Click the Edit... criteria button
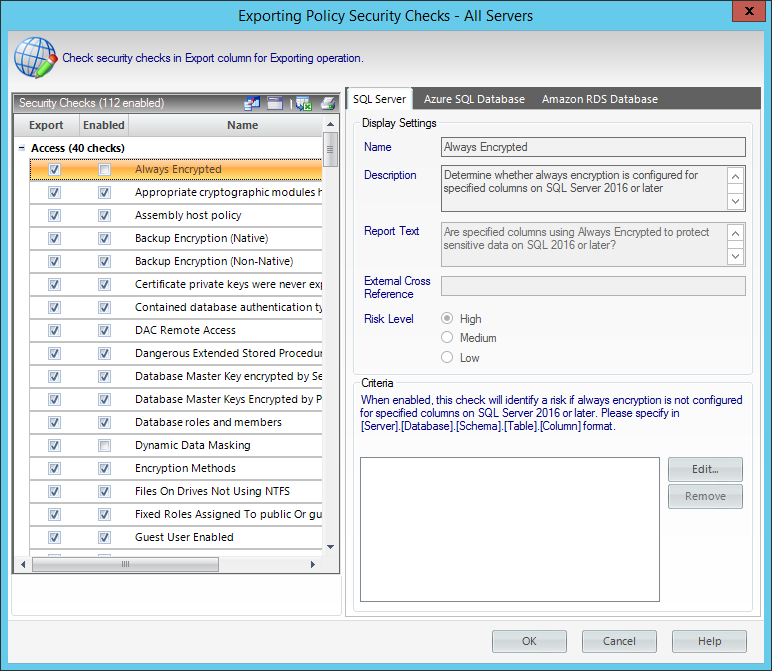The image size is (772, 671). tap(705, 470)
